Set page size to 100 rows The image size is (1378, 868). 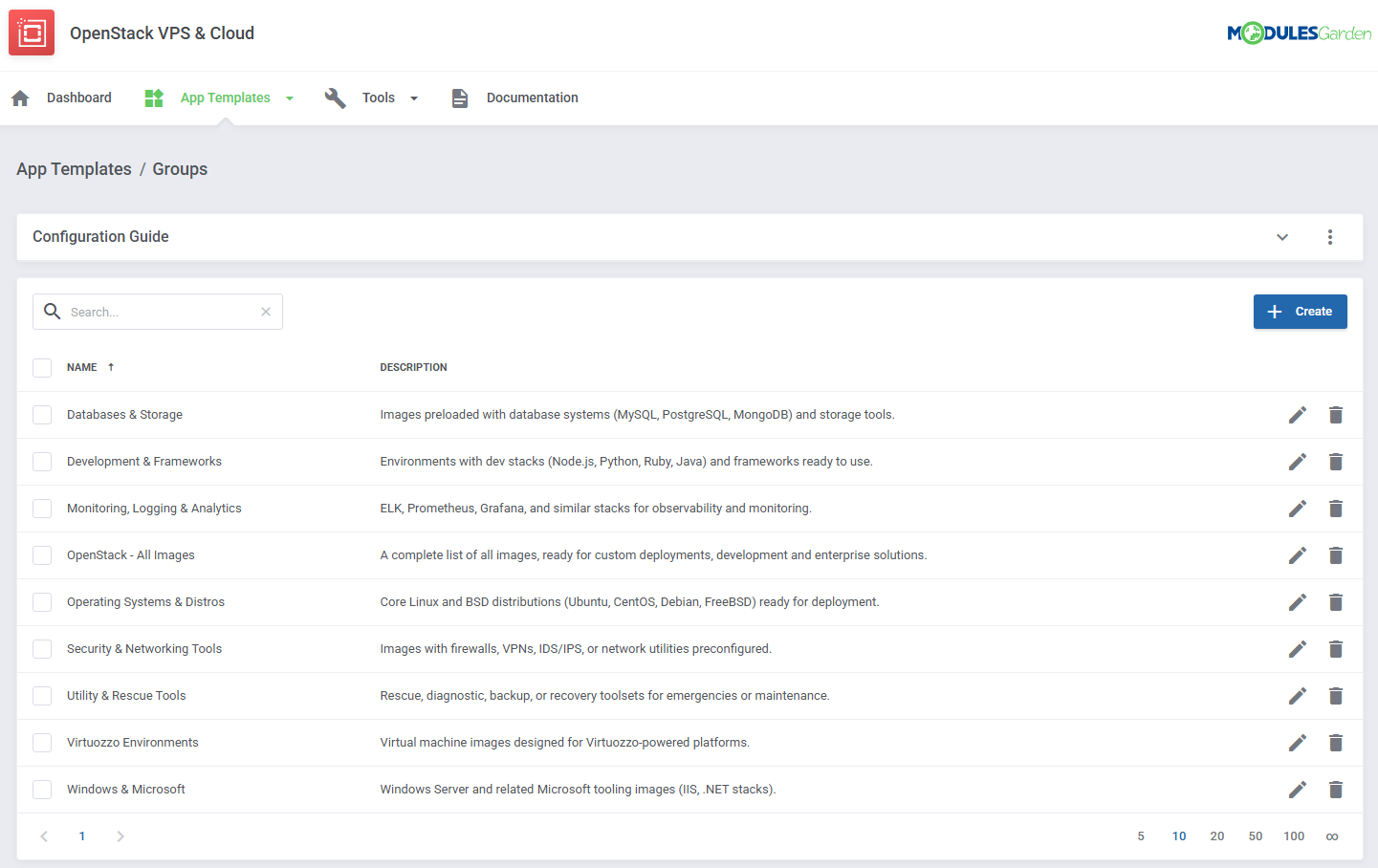pos(1294,835)
